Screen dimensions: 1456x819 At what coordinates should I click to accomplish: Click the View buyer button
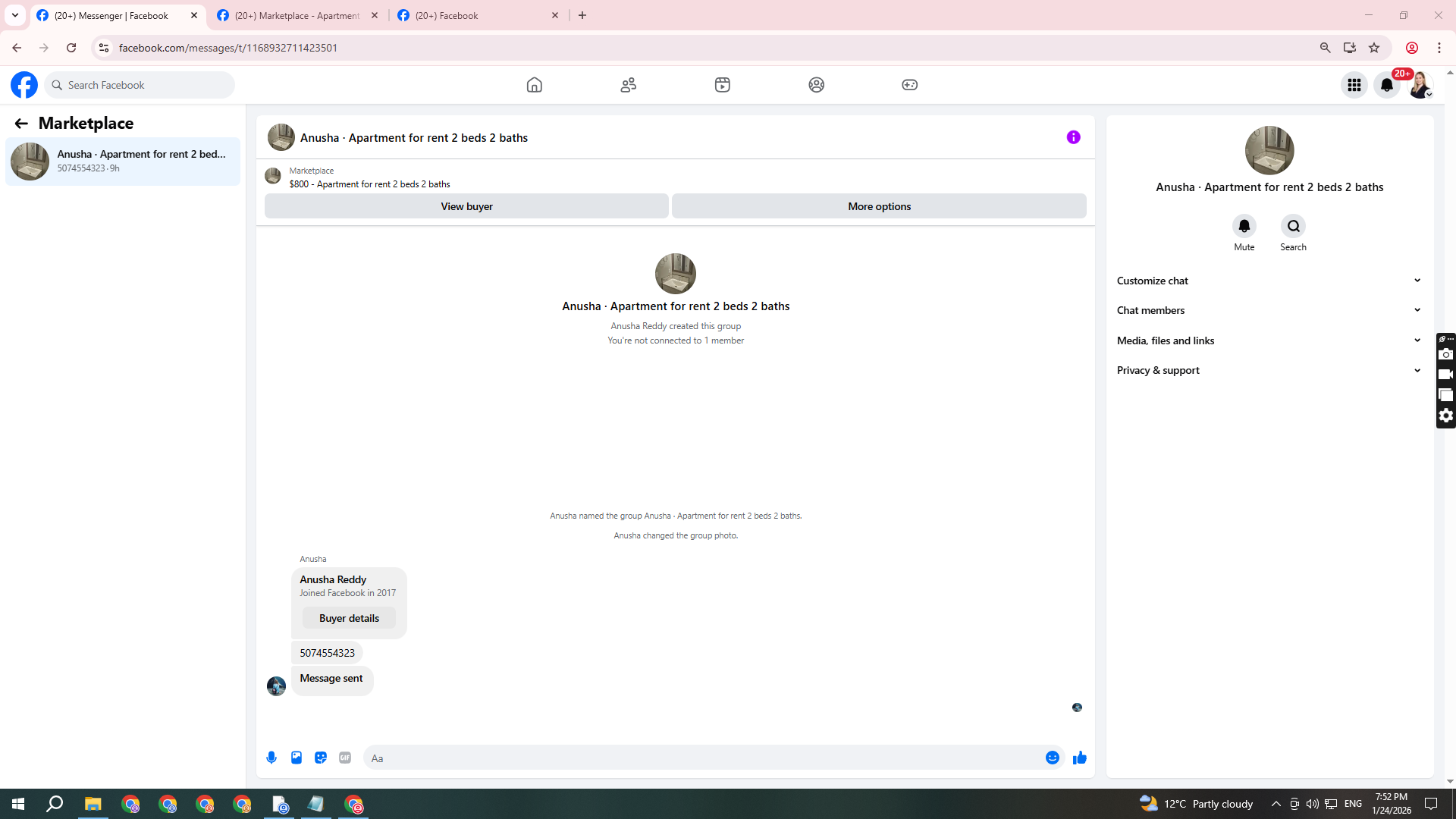(466, 206)
